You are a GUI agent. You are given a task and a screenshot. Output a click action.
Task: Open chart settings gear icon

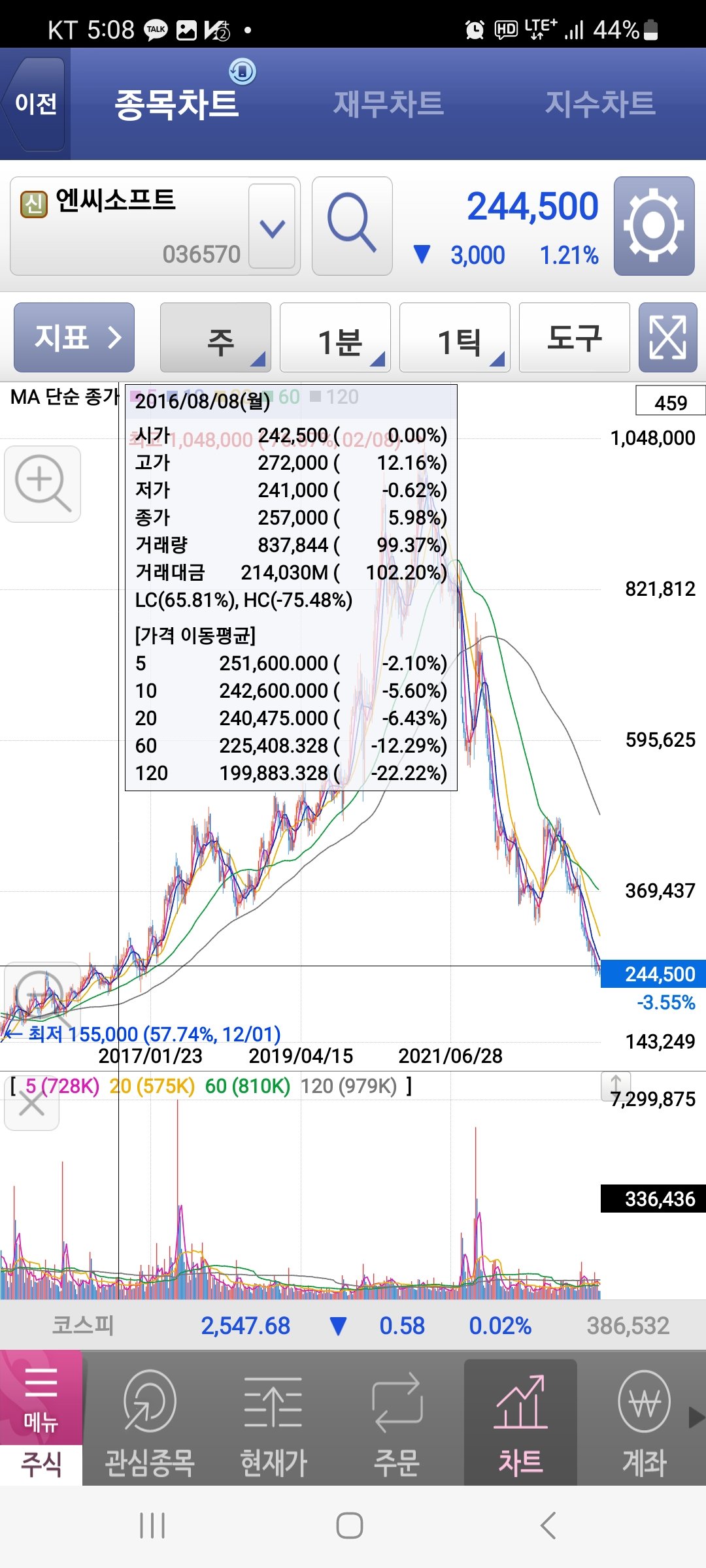coord(654,225)
